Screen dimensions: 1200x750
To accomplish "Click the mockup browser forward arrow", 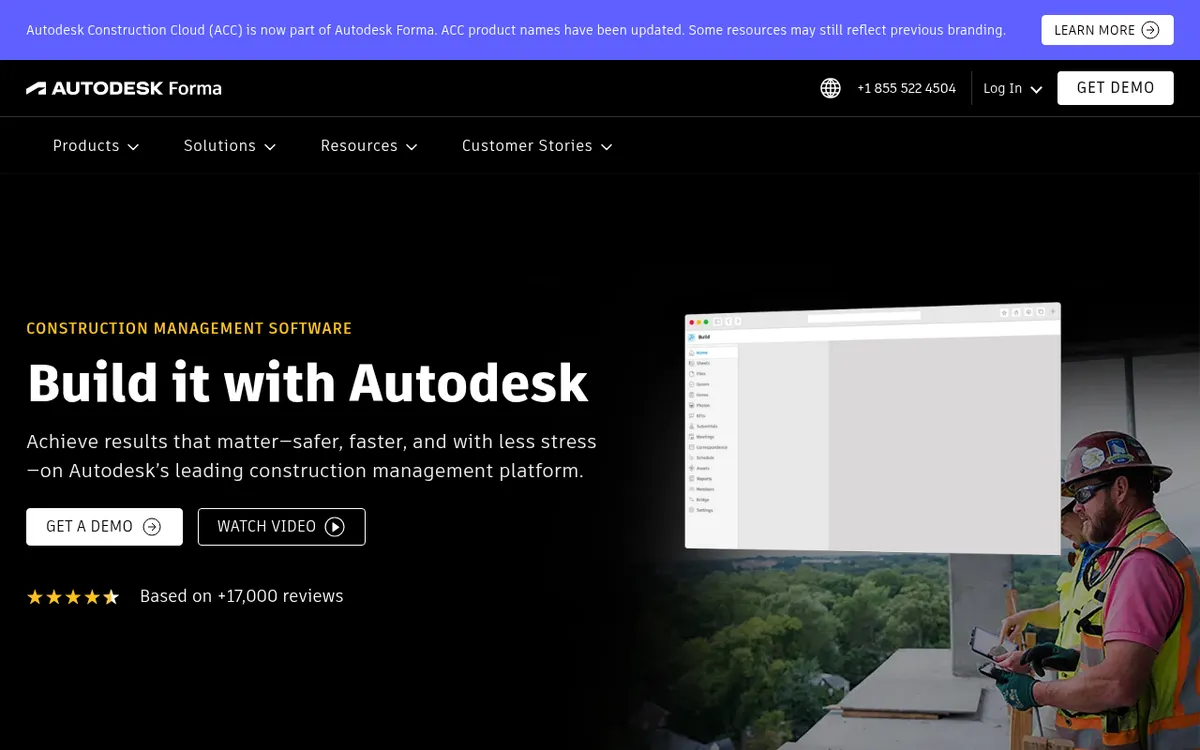I will coord(738,321).
